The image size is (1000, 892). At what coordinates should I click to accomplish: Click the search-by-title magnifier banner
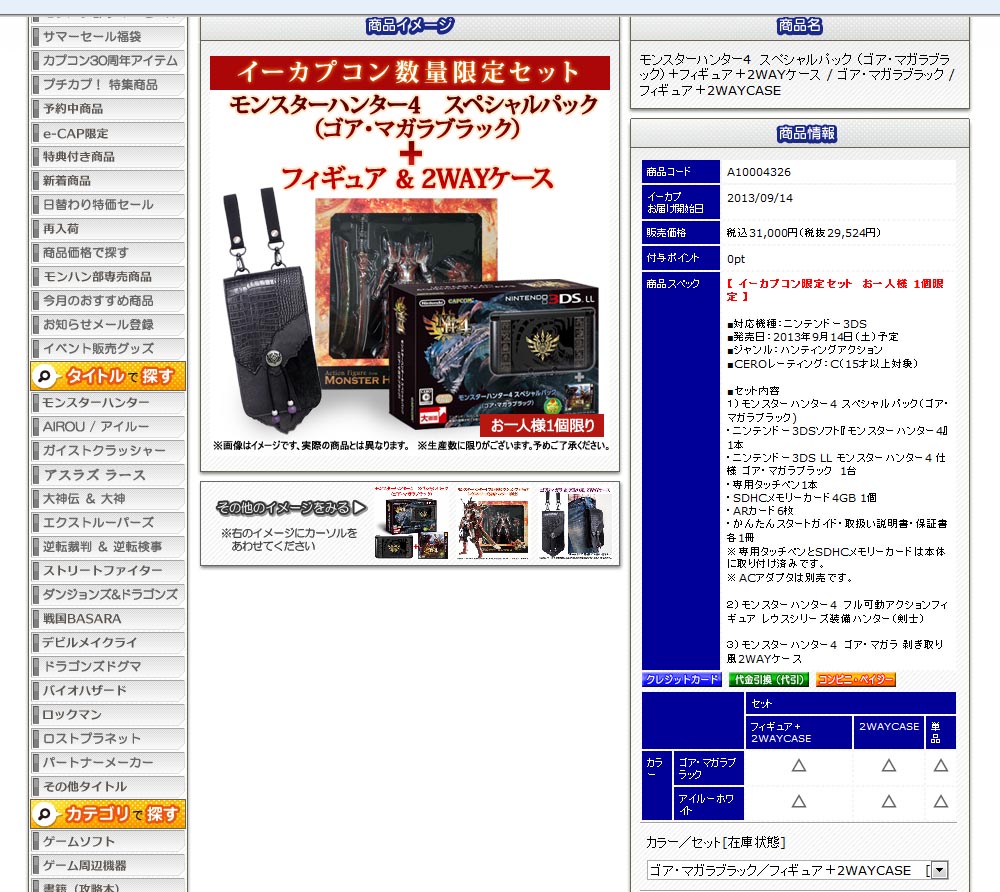click(107, 376)
